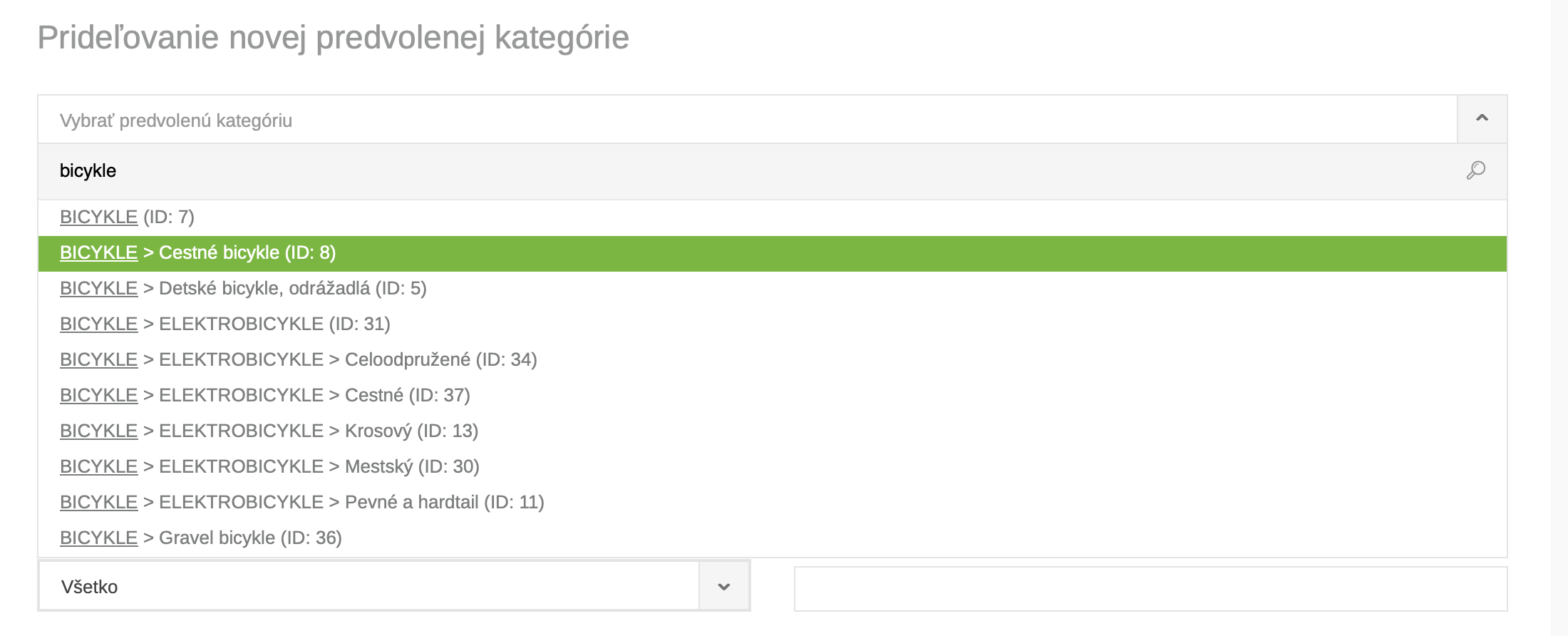1568x636 pixels.
Task: Select Krosový (ID: 13) category
Action: [x=773, y=431]
